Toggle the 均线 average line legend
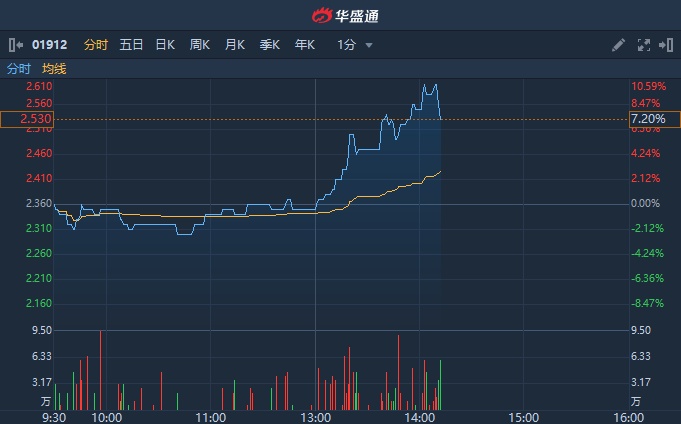The image size is (681, 424). click(54, 69)
